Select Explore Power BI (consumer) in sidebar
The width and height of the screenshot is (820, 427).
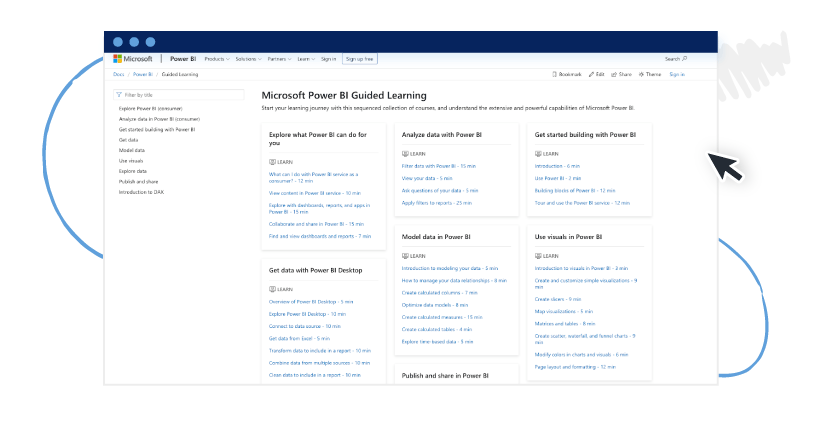coord(151,109)
